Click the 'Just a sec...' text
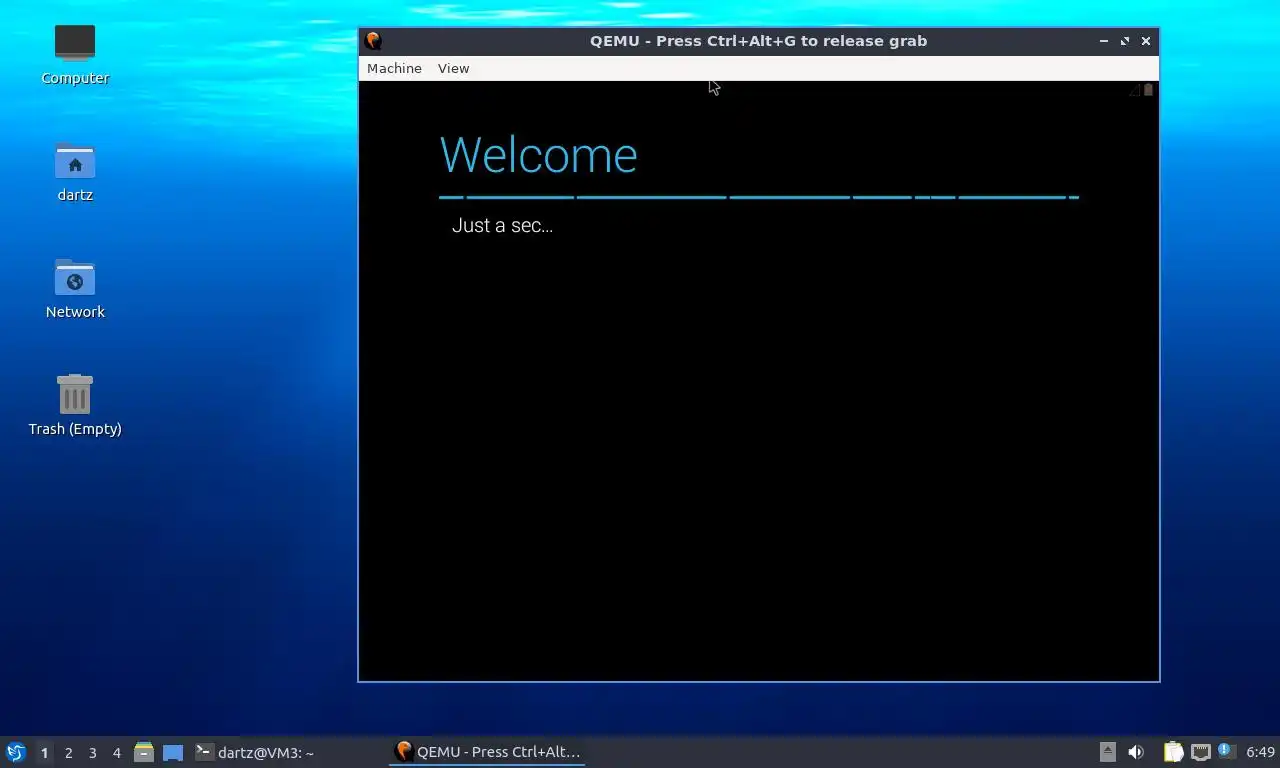The width and height of the screenshot is (1280, 768). (x=502, y=226)
